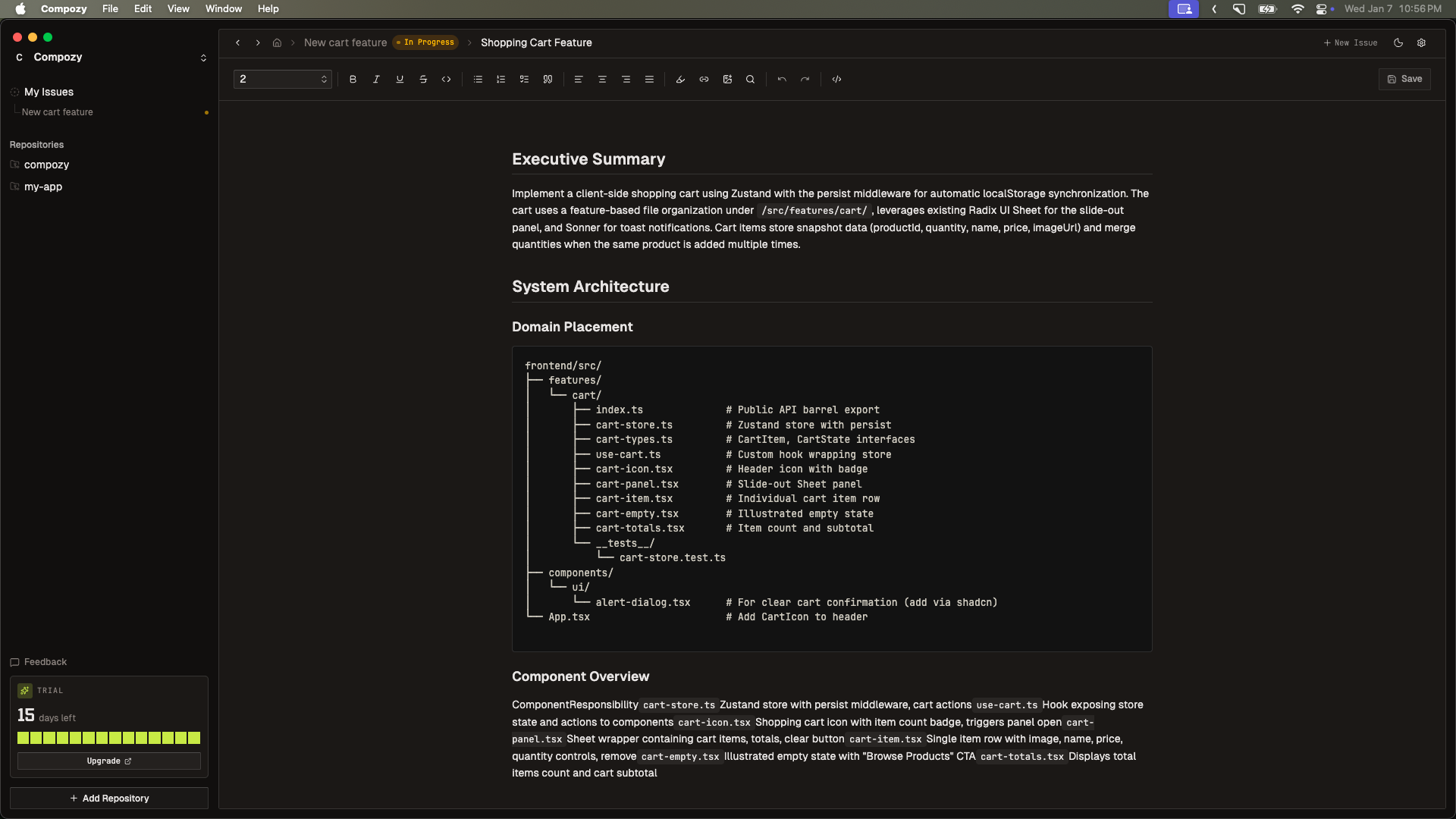Undo the last edit
The image size is (1456, 819).
[x=782, y=79]
